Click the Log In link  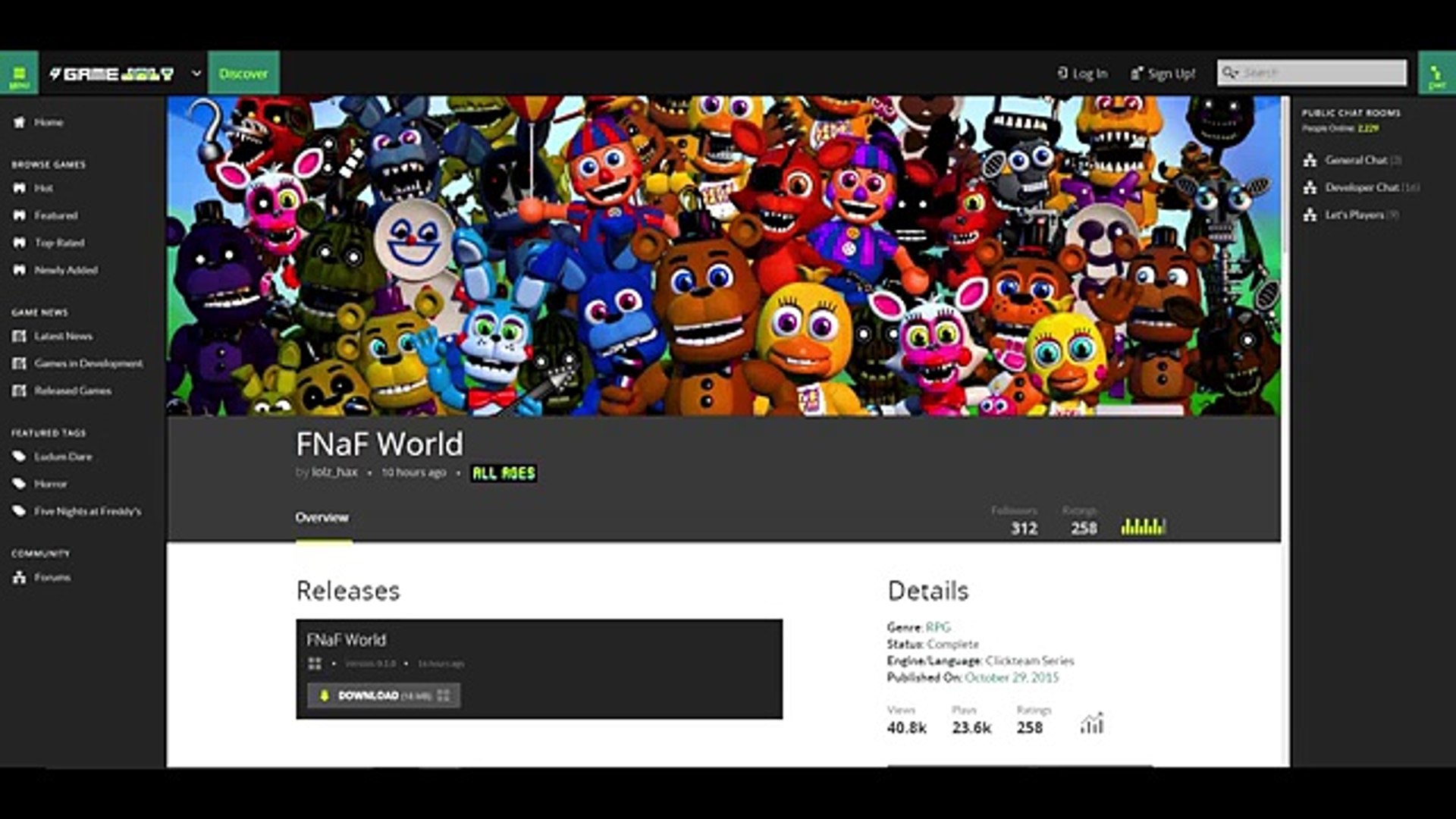point(1082,74)
